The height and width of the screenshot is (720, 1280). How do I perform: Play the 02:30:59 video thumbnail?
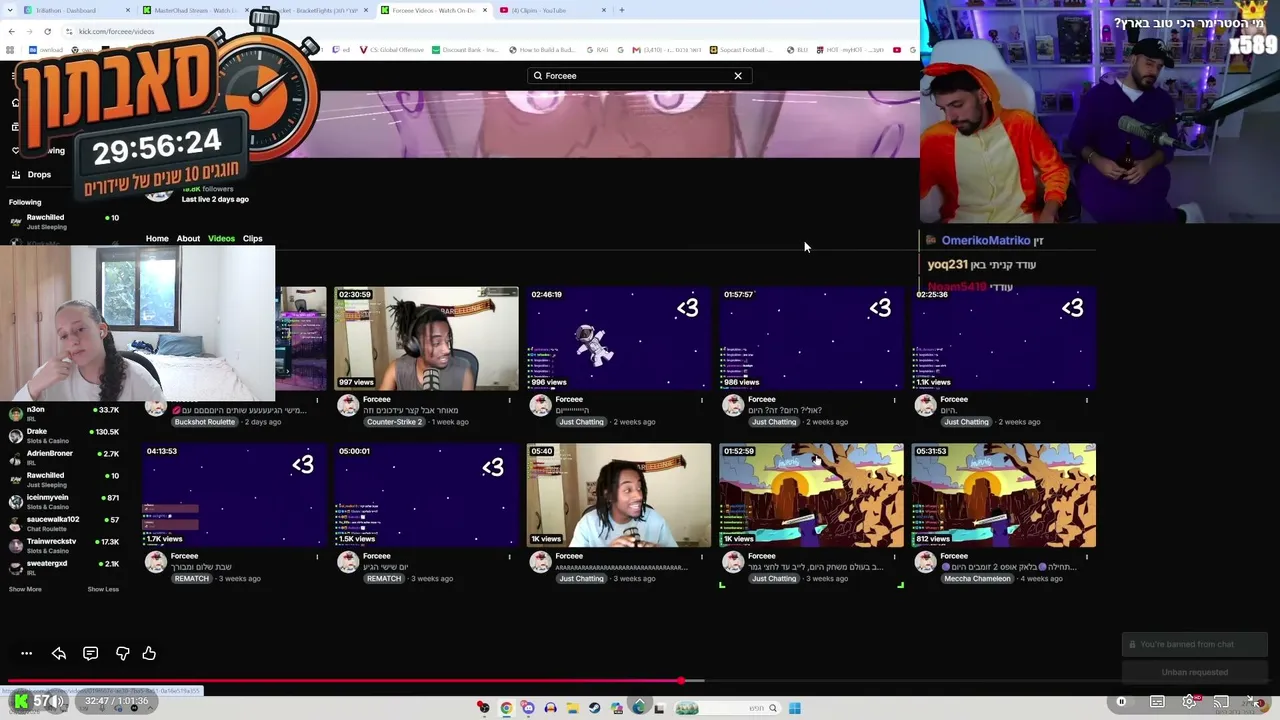[426, 338]
